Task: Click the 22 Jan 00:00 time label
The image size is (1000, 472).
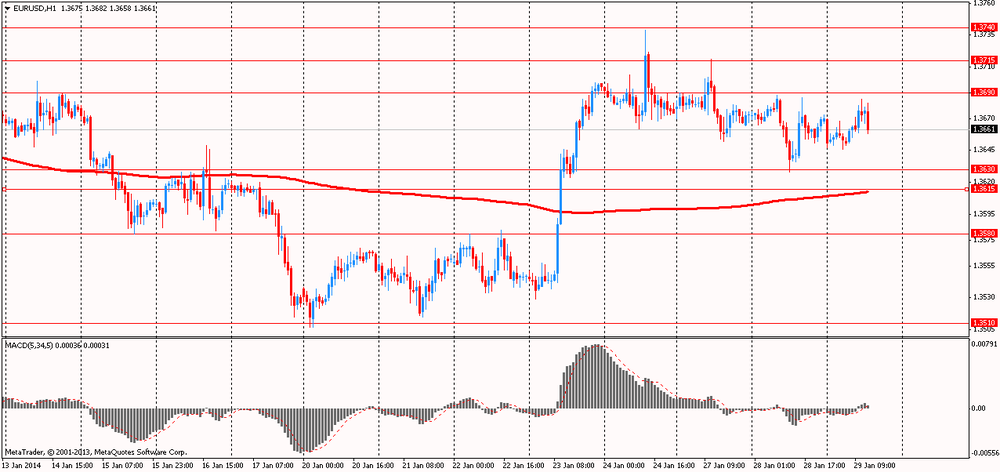Action: [473, 466]
